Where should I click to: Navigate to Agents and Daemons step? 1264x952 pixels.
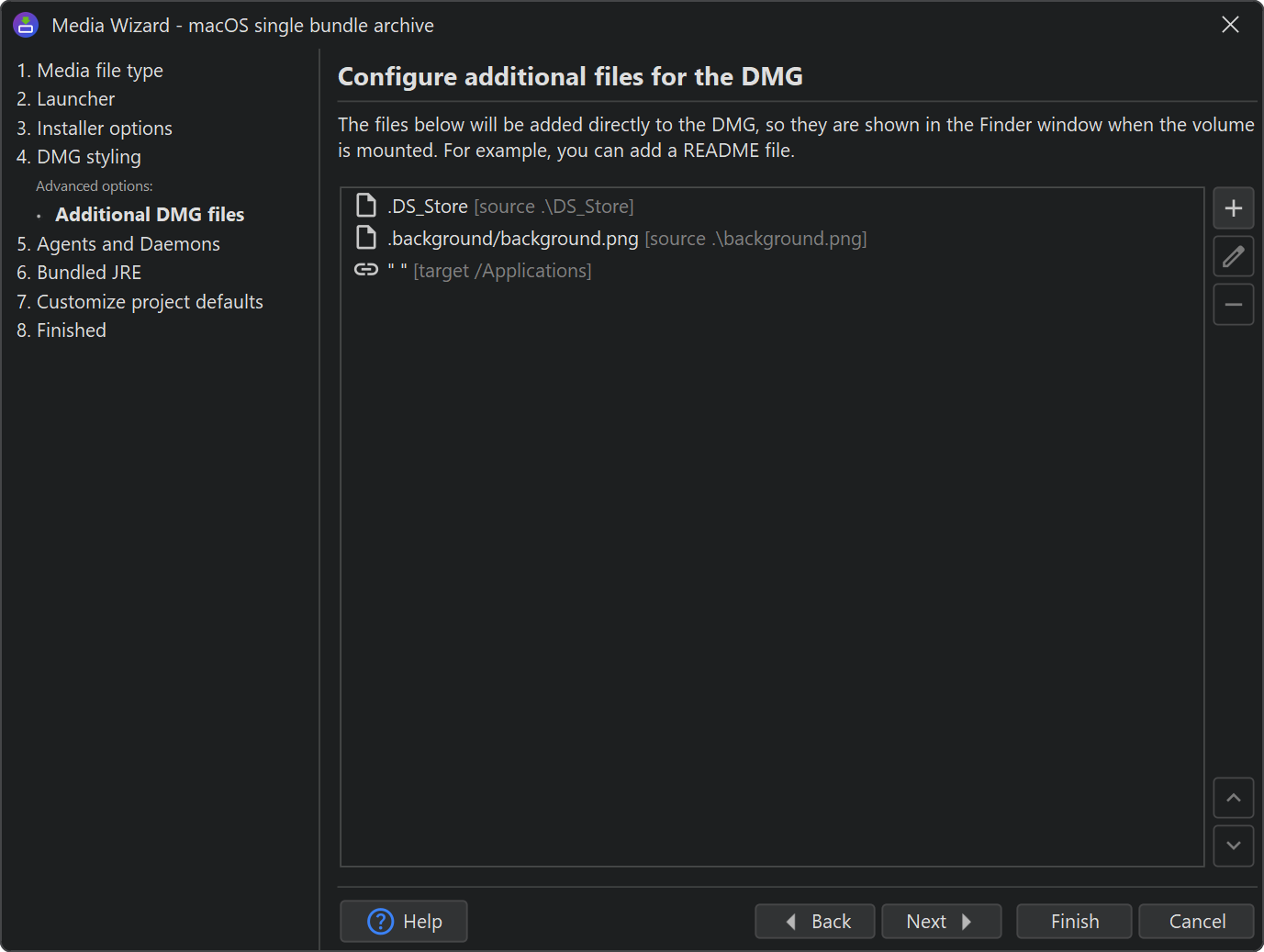[x=118, y=244]
